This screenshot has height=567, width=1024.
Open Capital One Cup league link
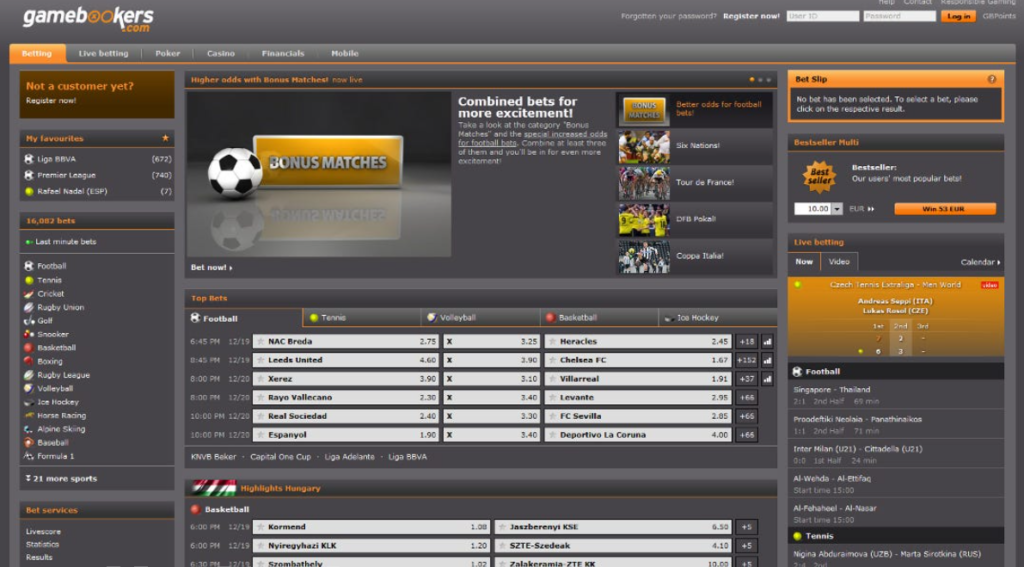(280, 457)
